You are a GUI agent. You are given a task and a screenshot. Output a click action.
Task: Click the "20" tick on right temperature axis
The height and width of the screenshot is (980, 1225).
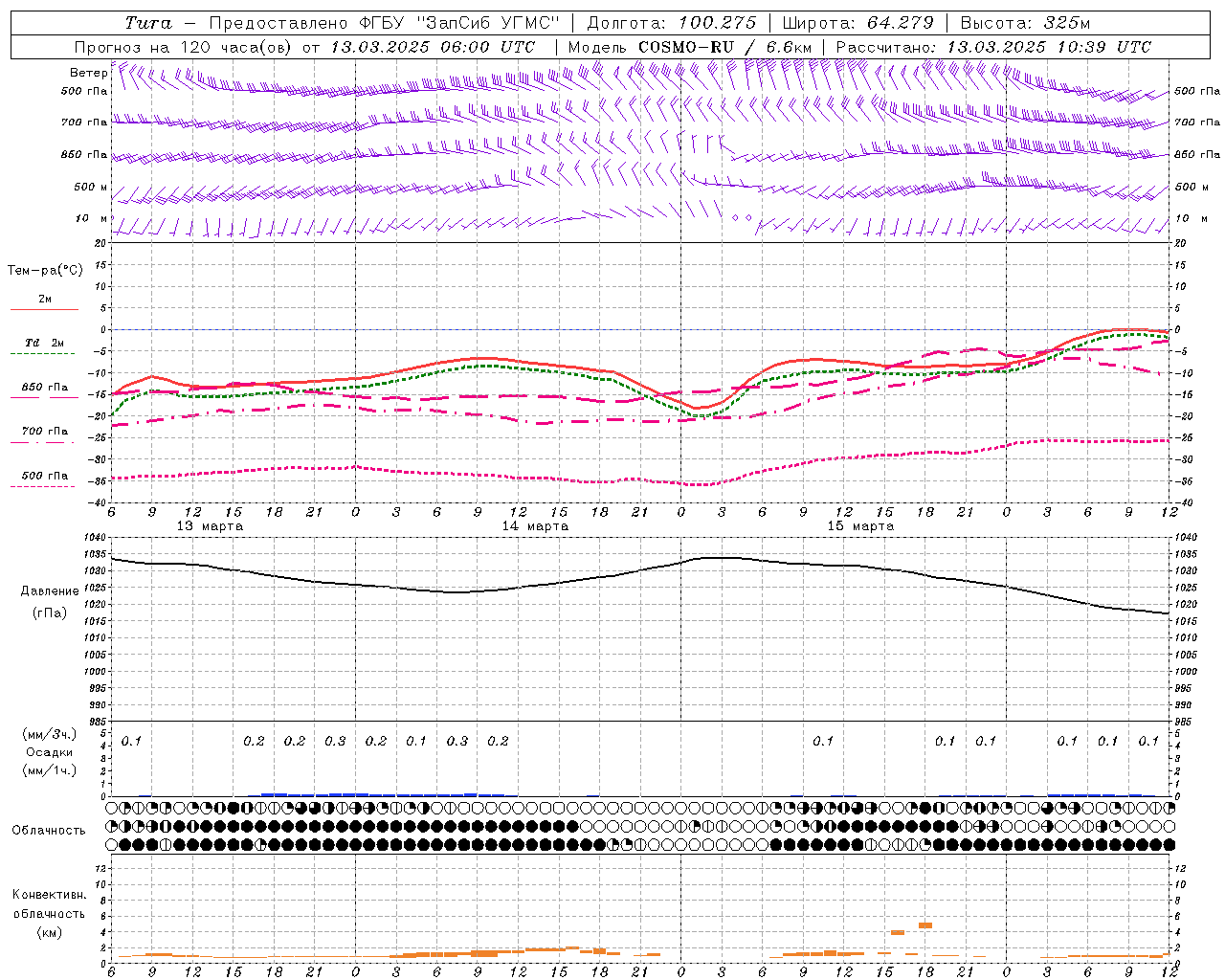point(1181,243)
